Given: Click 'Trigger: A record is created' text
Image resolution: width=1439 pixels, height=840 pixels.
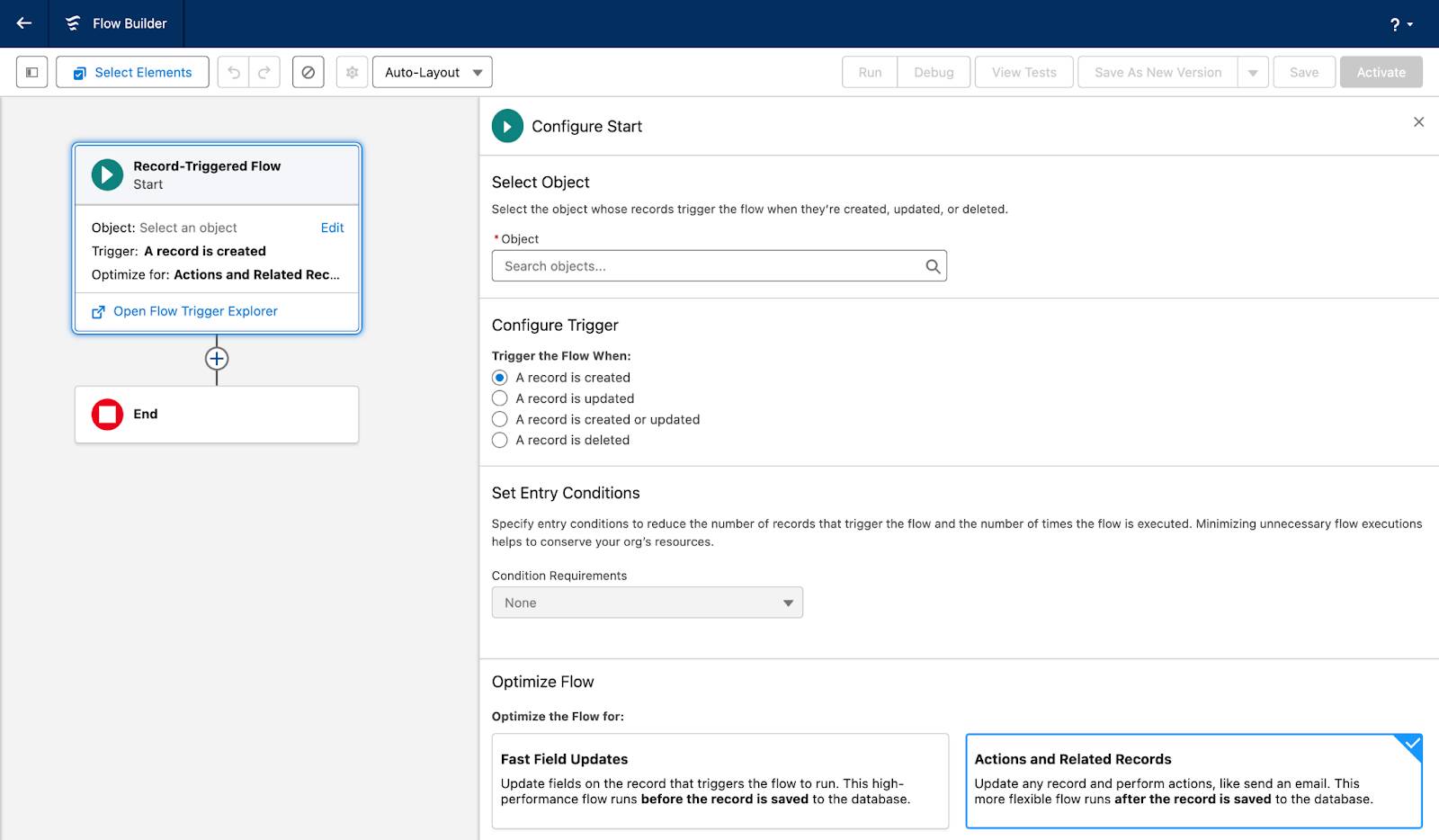Looking at the screenshot, I should tap(179, 251).
